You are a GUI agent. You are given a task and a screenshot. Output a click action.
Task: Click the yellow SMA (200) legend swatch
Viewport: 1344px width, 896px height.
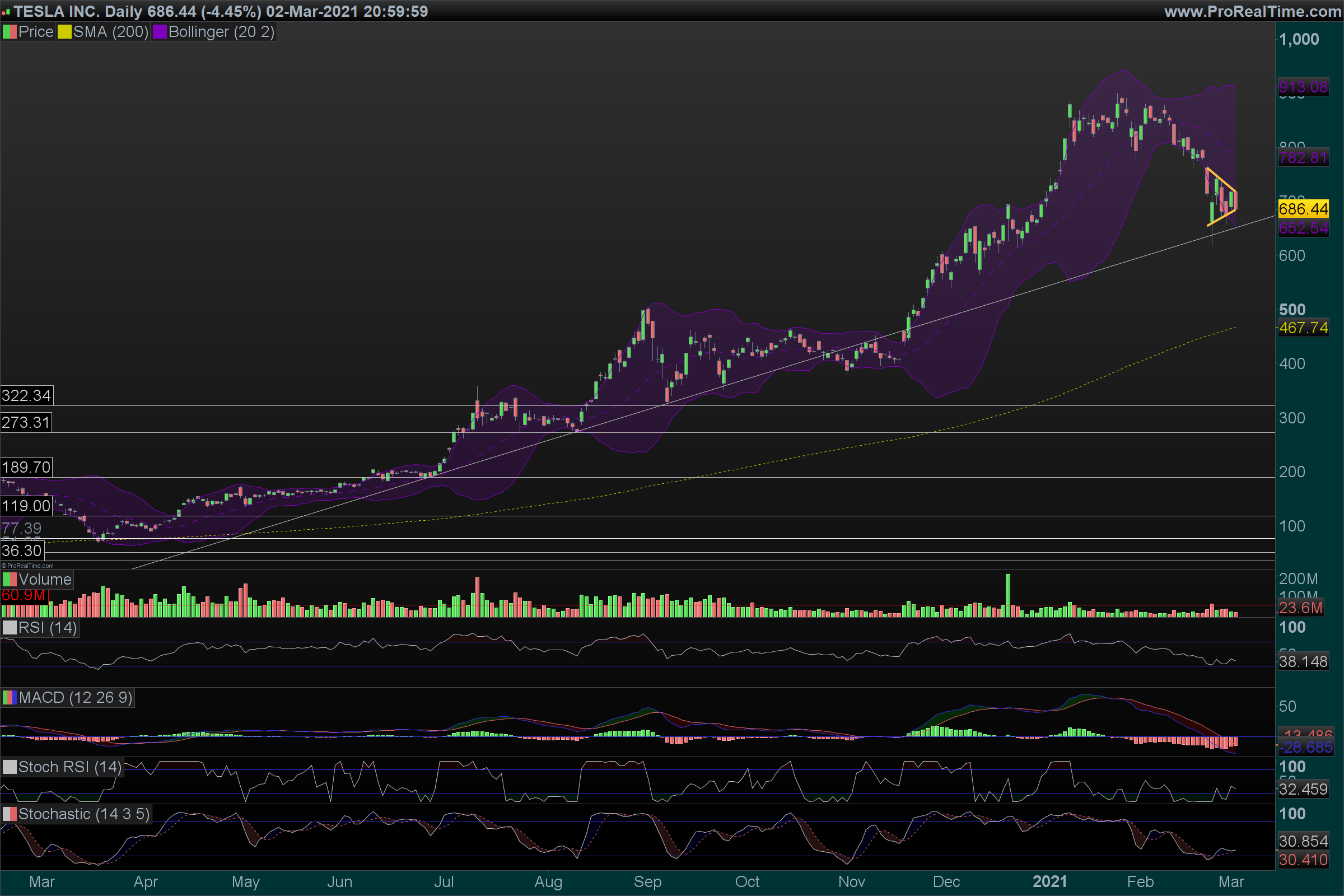coord(64,32)
